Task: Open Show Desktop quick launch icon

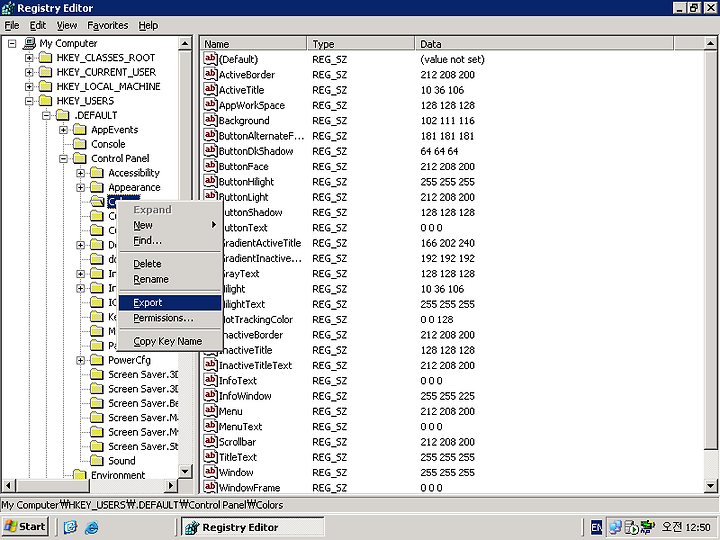Action: coord(70,527)
